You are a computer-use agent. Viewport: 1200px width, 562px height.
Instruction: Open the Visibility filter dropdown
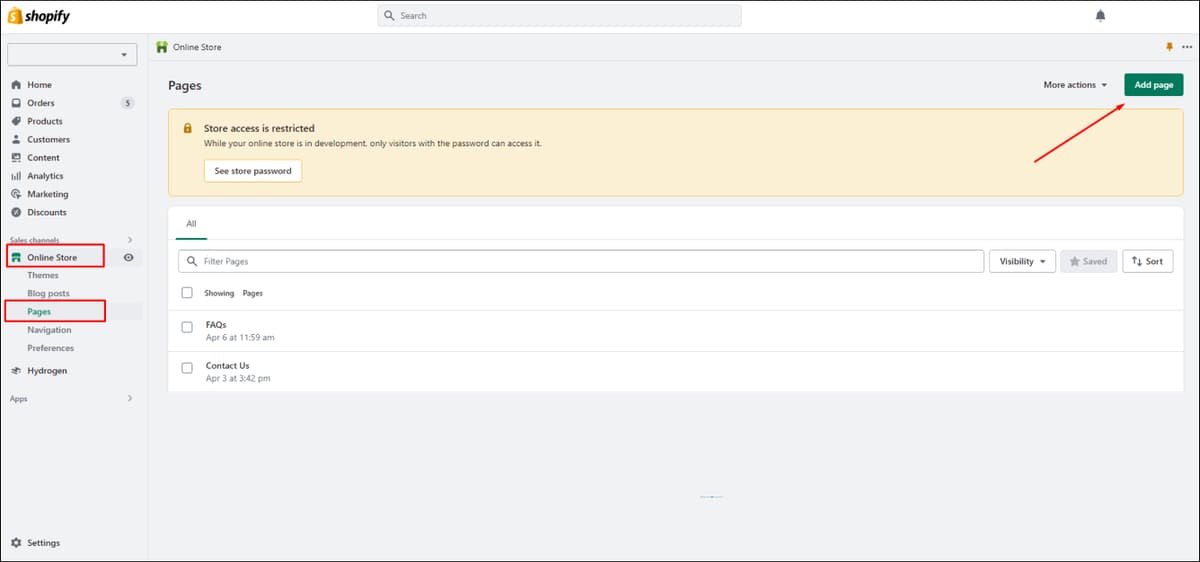(x=1022, y=261)
